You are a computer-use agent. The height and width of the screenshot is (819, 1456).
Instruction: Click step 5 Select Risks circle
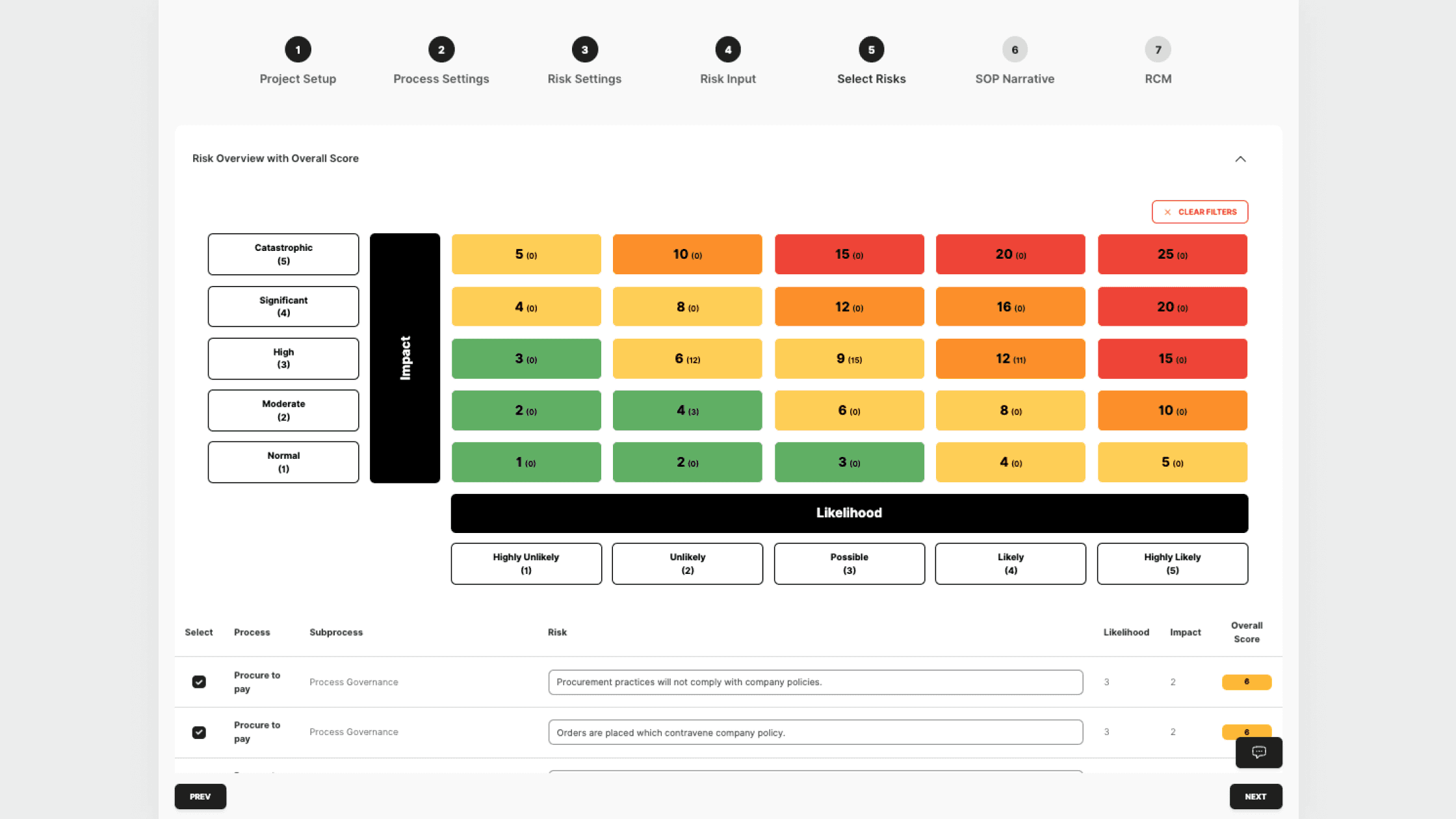point(871,49)
